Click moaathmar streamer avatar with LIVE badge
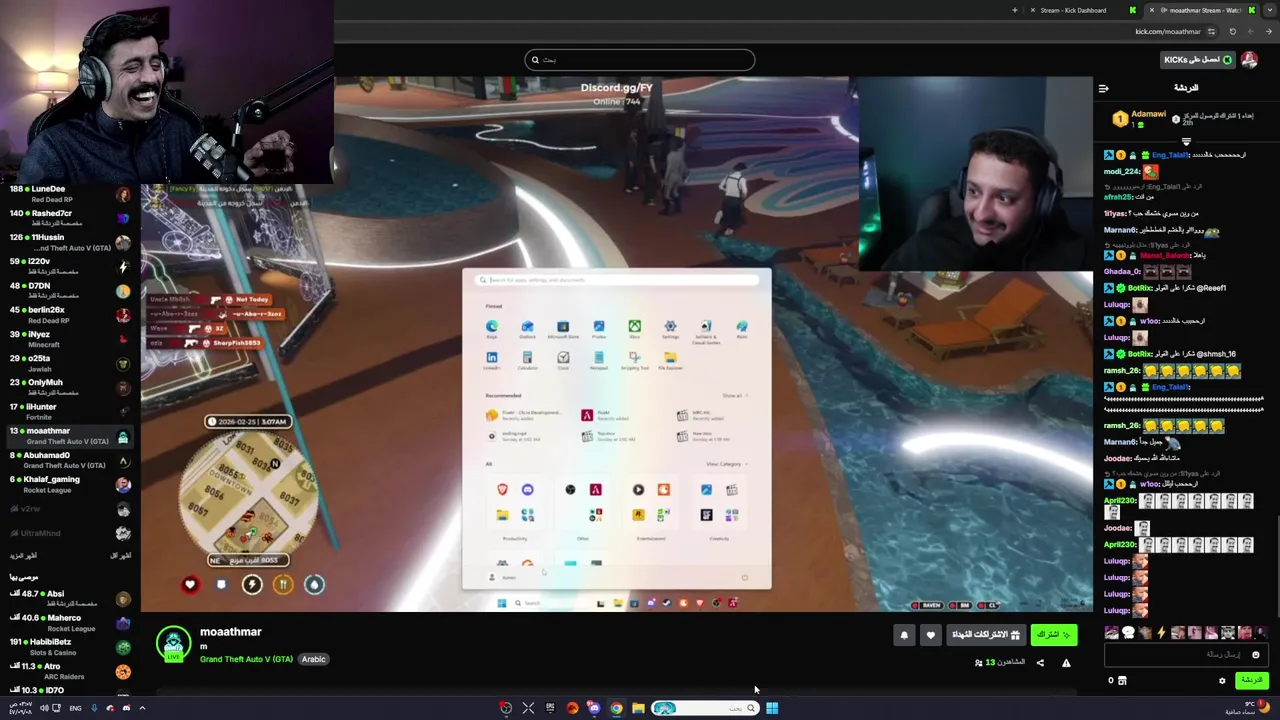Image resolution: width=1280 pixels, height=720 pixels. click(173, 644)
